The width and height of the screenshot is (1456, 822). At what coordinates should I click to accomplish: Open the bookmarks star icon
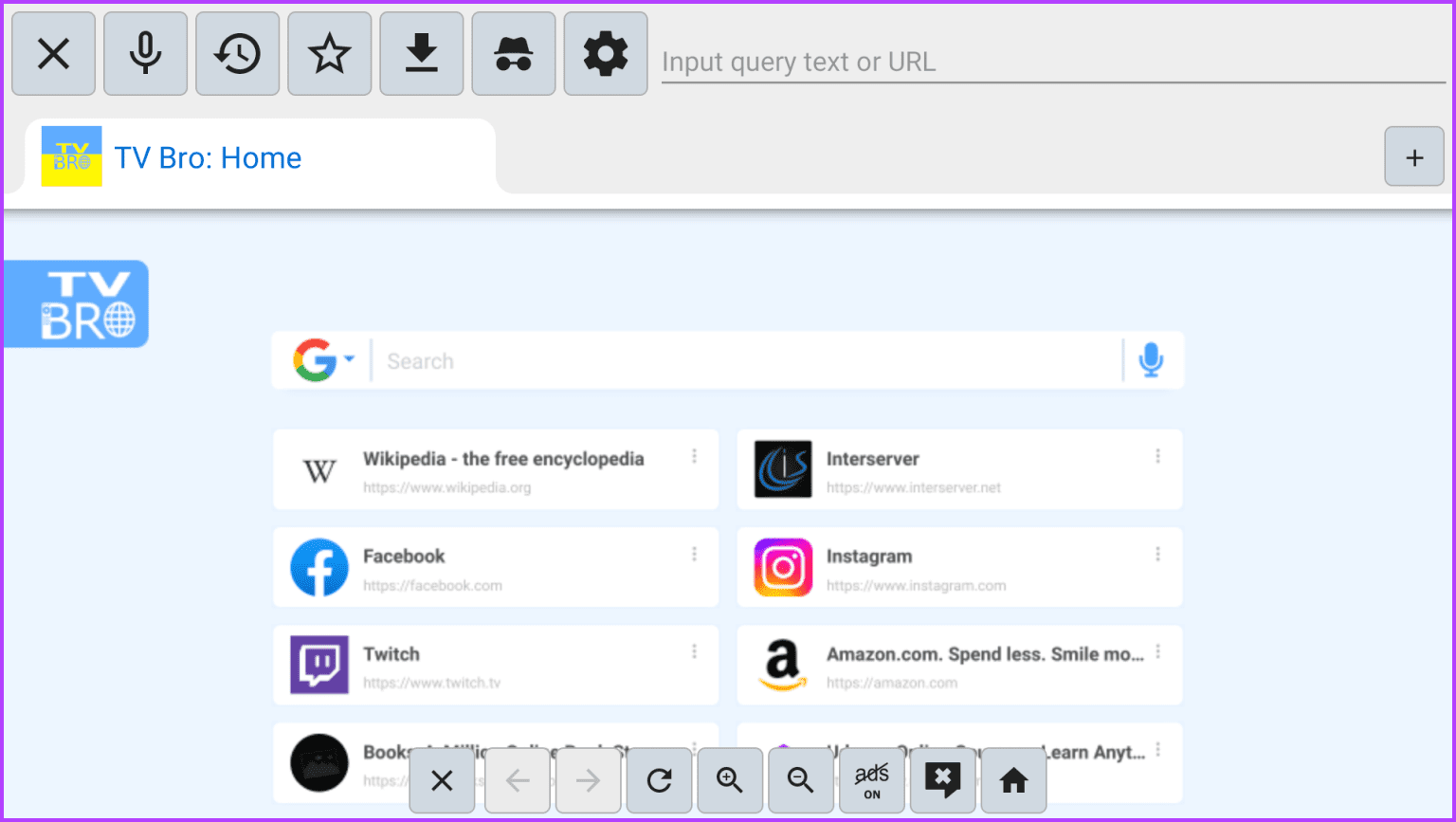[328, 53]
